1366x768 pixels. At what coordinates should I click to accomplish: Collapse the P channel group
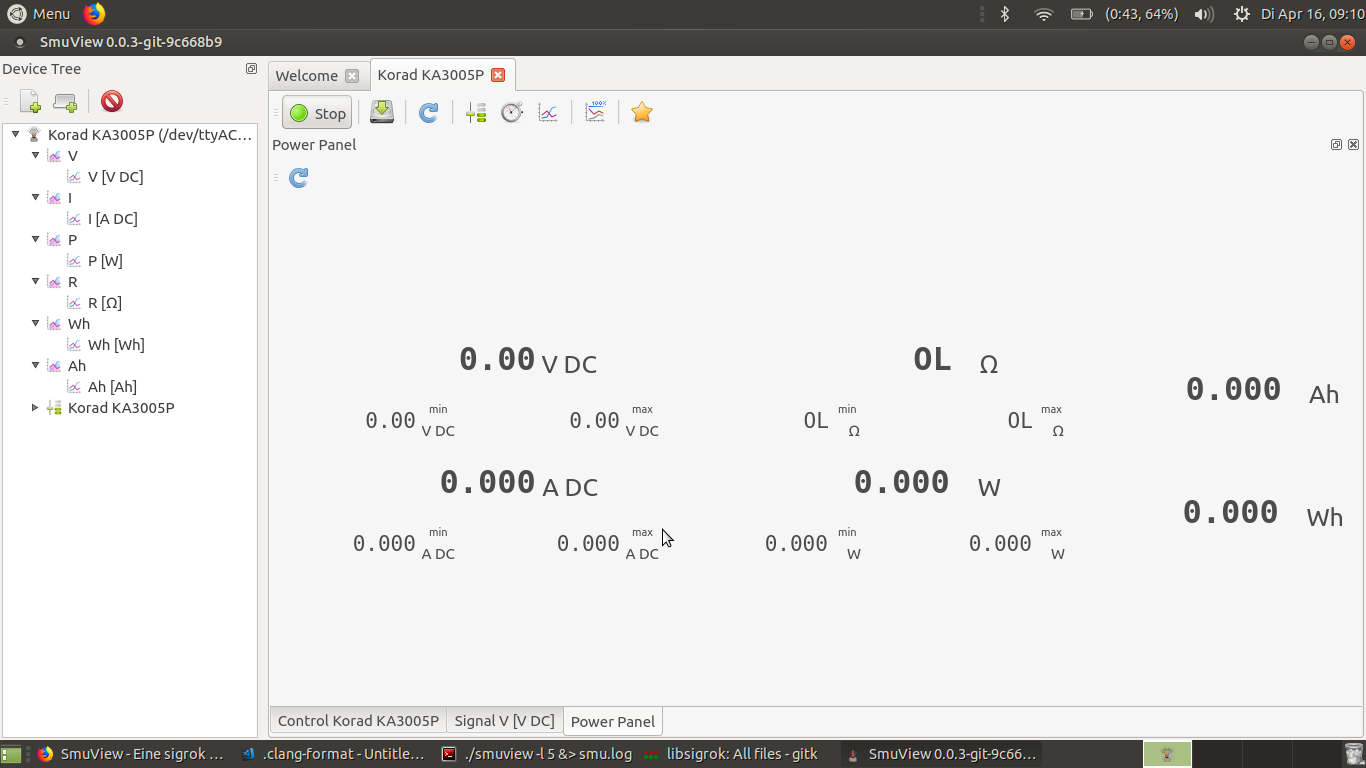[36, 239]
